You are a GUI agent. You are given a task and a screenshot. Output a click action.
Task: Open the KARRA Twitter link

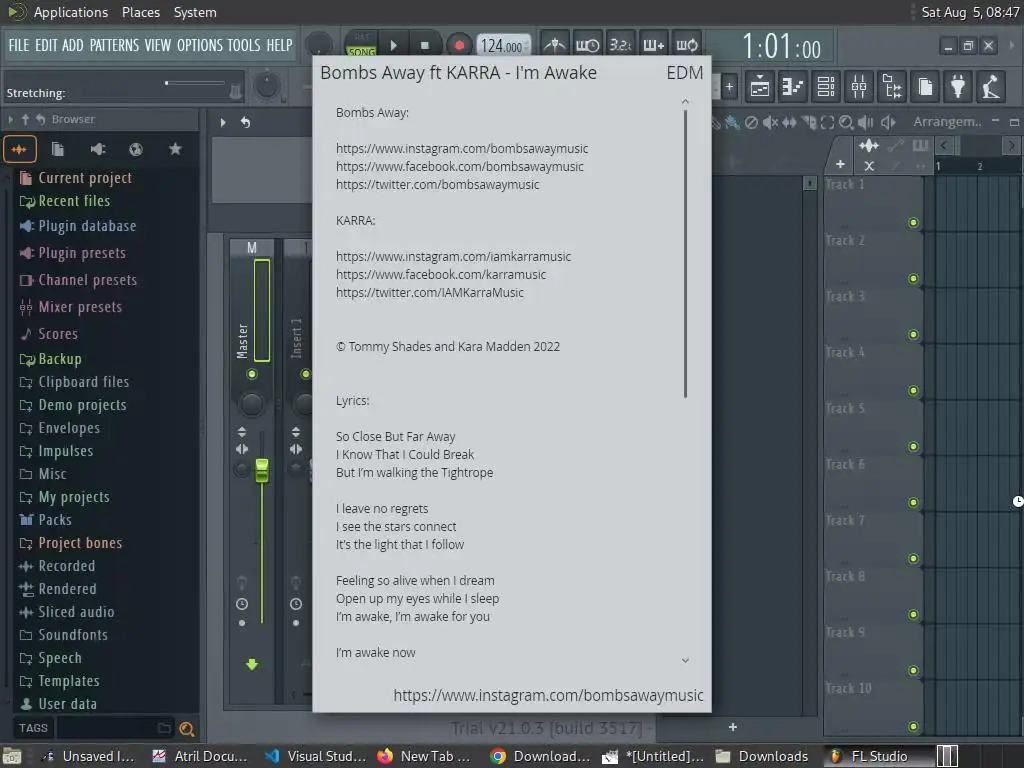tap(430, 293)
